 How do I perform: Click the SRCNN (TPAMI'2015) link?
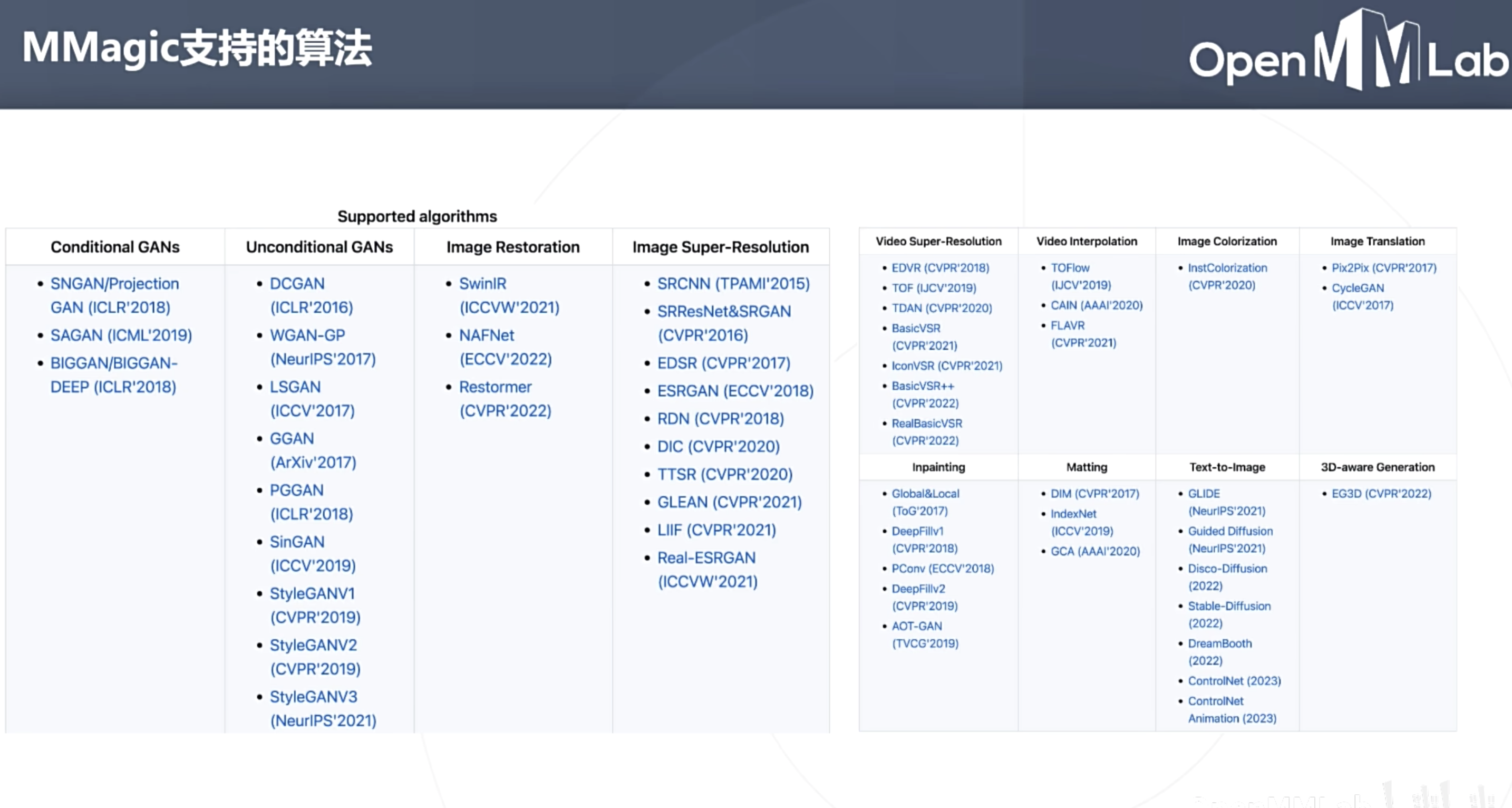pyautogui.click(x=733, y=284)
